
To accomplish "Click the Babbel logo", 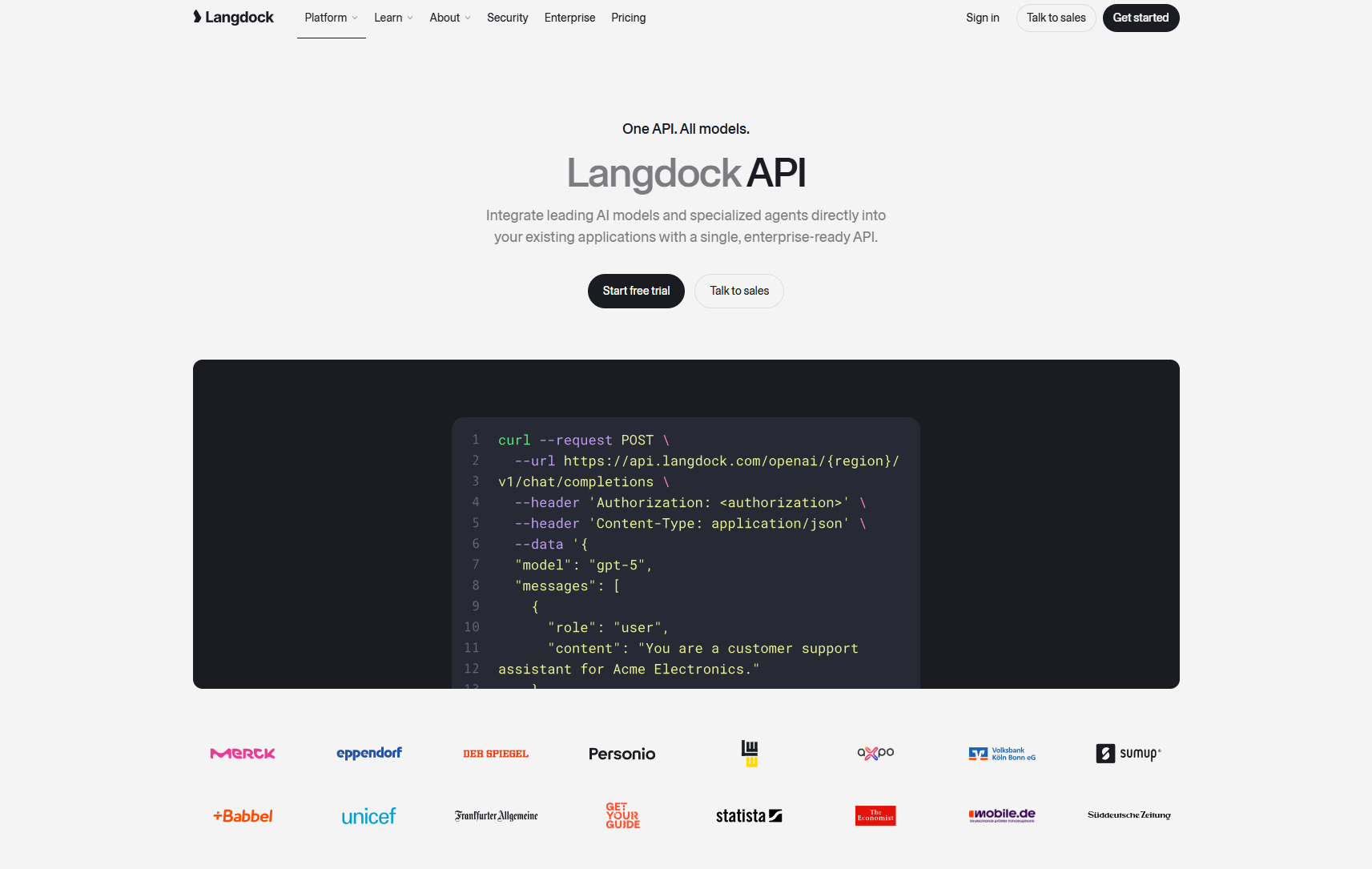I will 243,816.
